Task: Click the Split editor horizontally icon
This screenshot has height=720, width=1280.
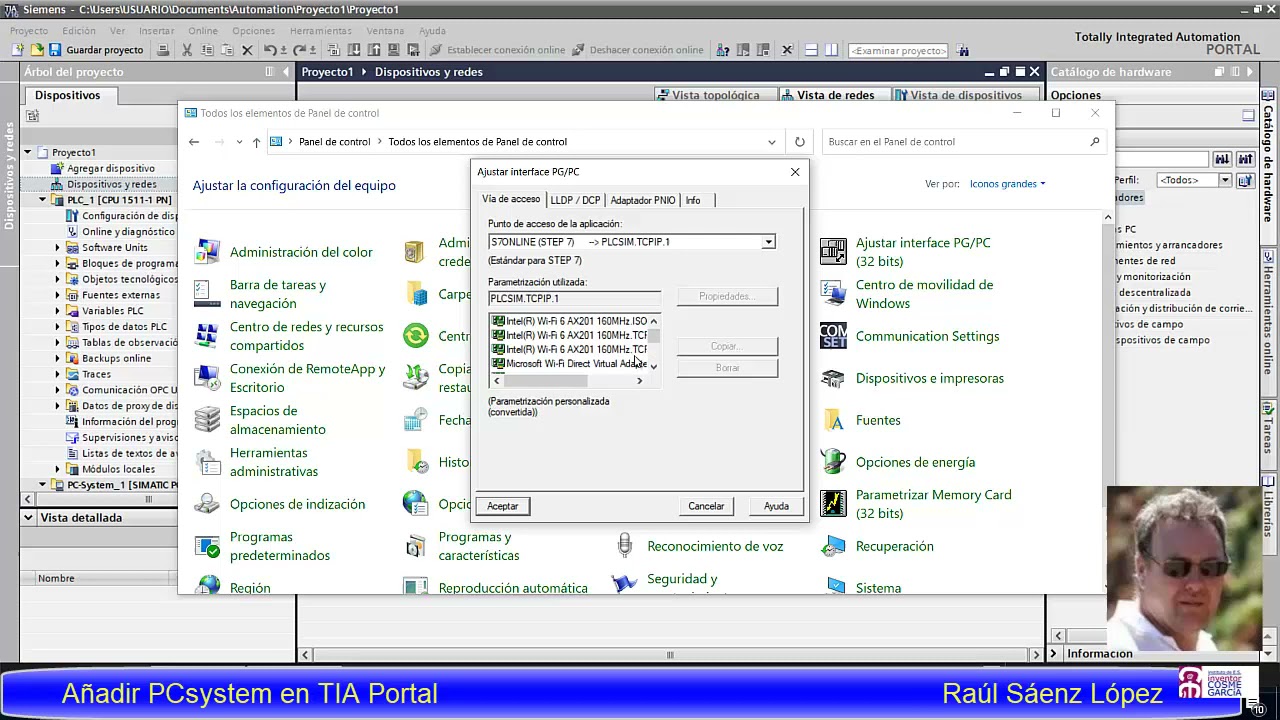Action: pyautogui.click(x=811, y=50)
